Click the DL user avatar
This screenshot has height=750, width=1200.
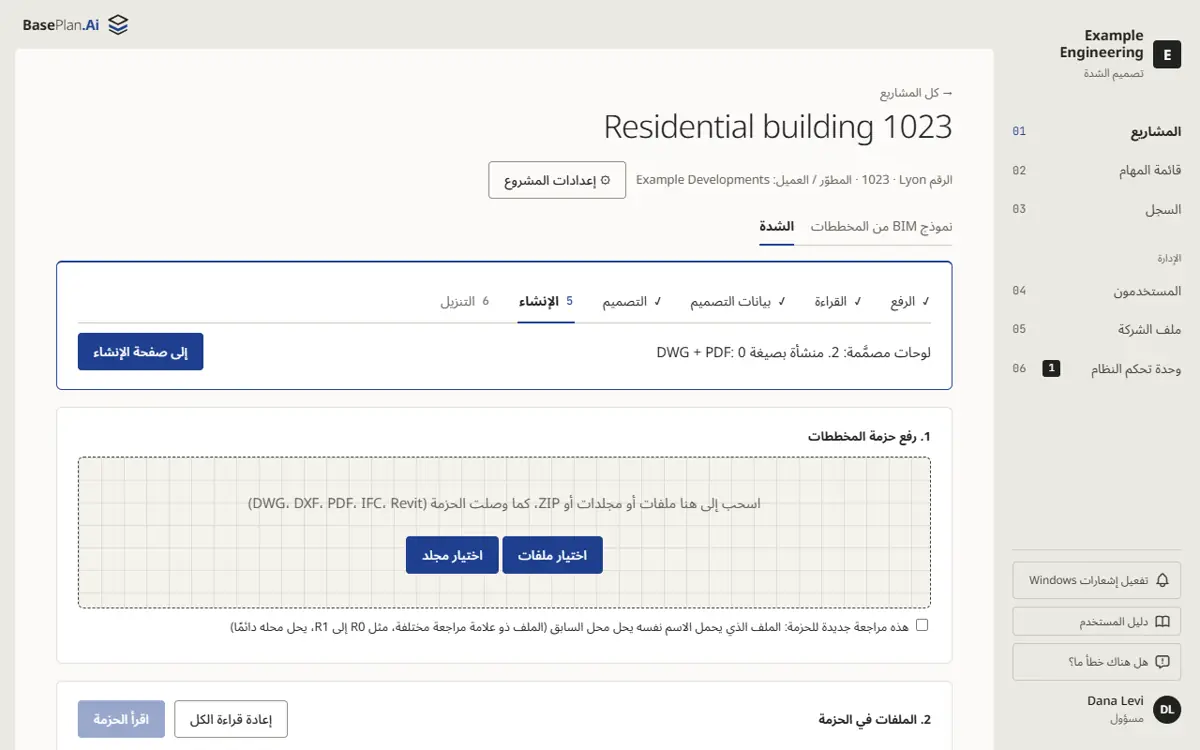(1167, 709)
